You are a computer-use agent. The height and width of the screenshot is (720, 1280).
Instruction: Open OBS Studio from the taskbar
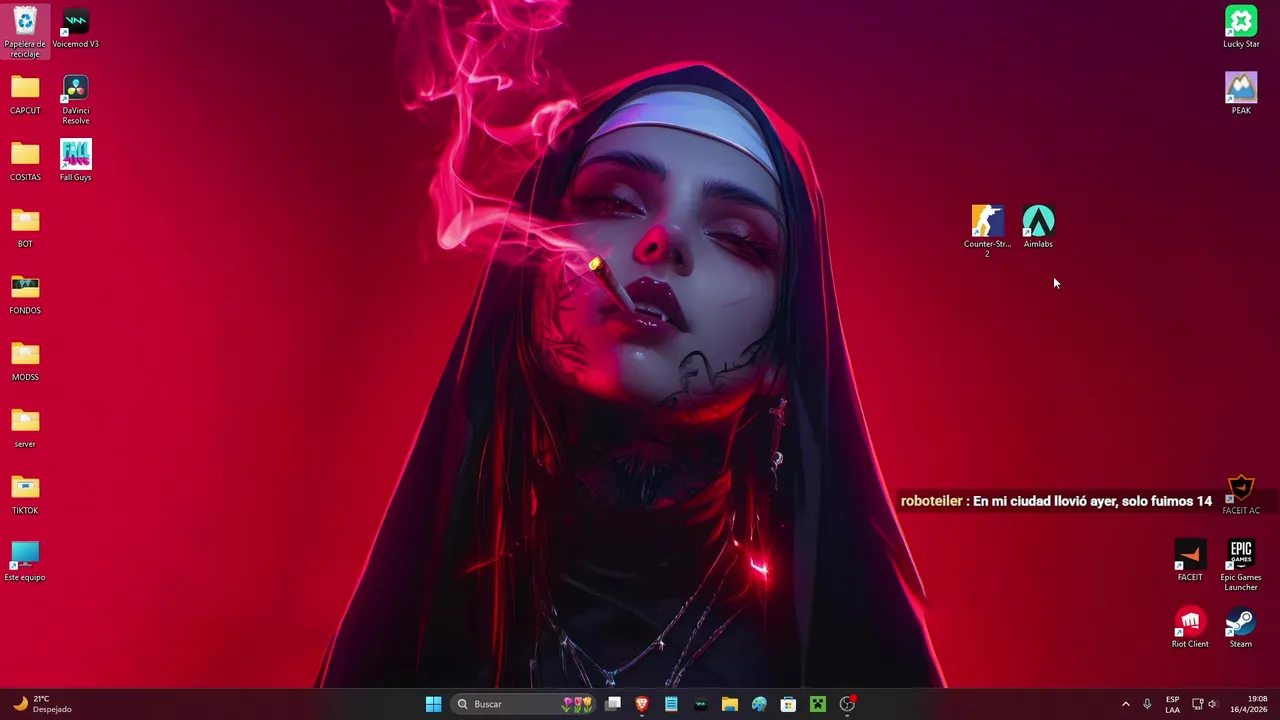pyautogui.click(x=847, y=704)
